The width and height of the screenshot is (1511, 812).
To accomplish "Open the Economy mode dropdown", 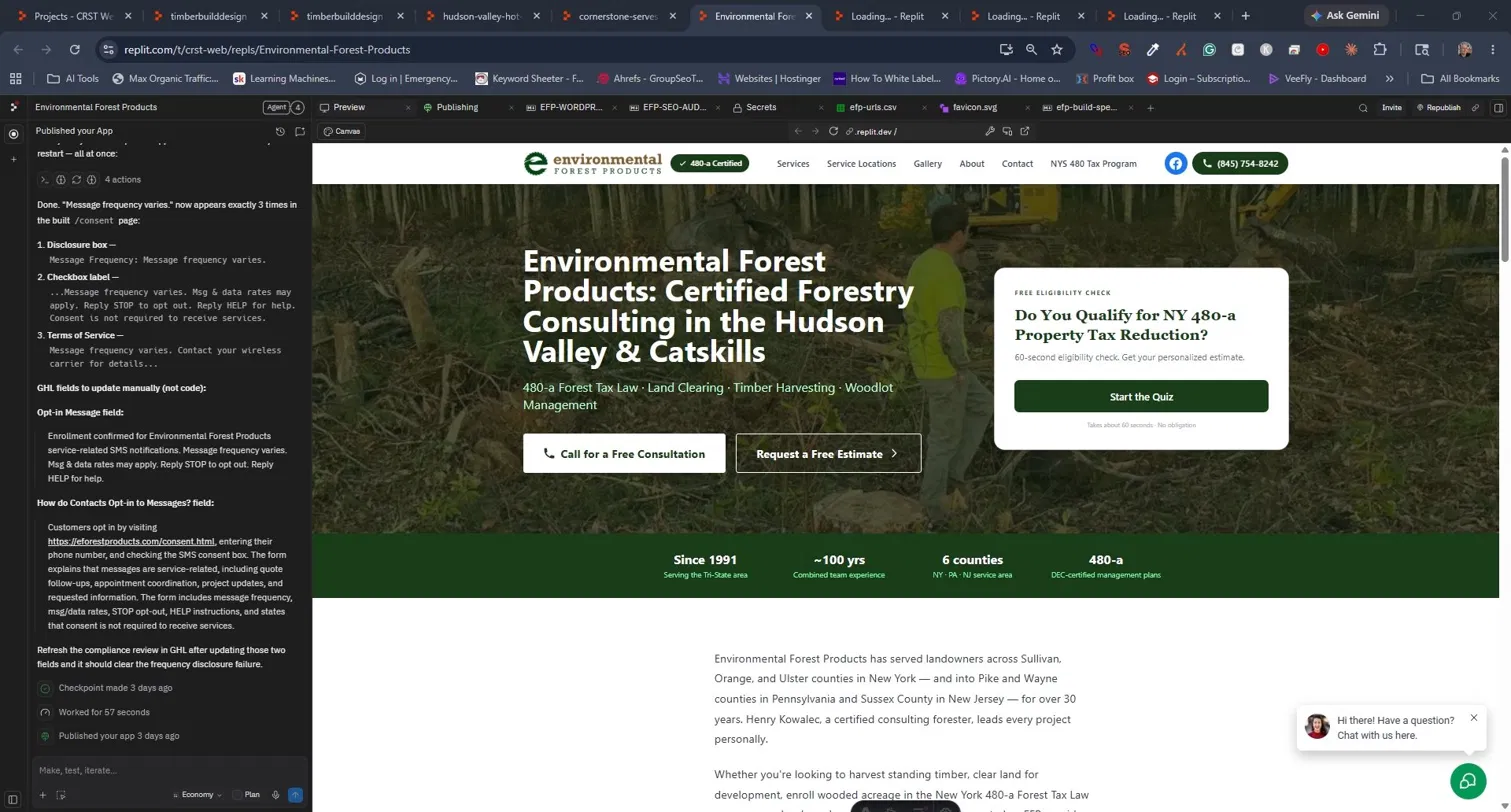I will (196, 795).
